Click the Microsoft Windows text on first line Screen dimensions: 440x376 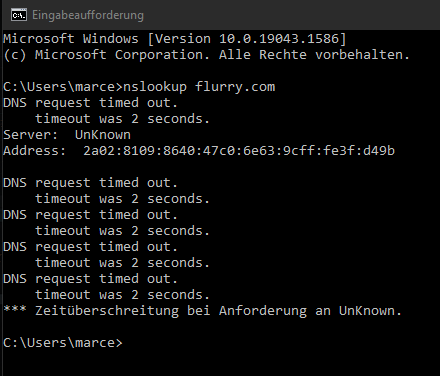71,39
